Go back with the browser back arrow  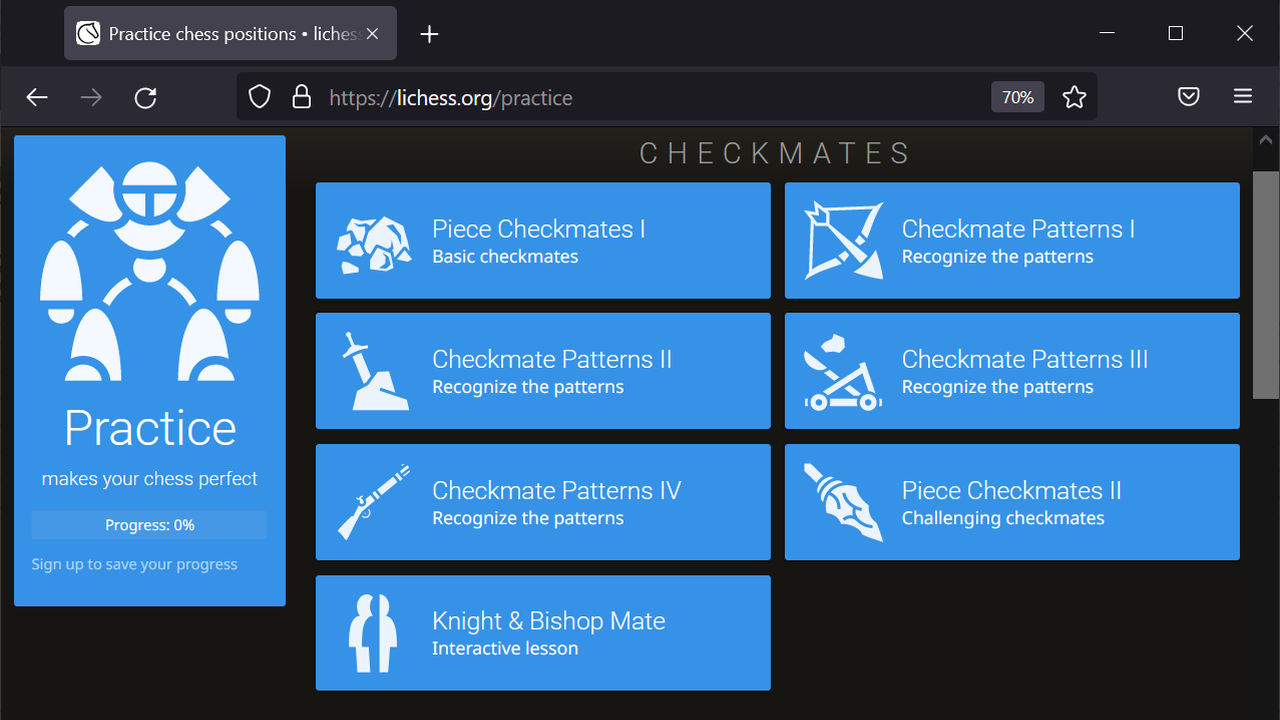[x=37, y=97]
